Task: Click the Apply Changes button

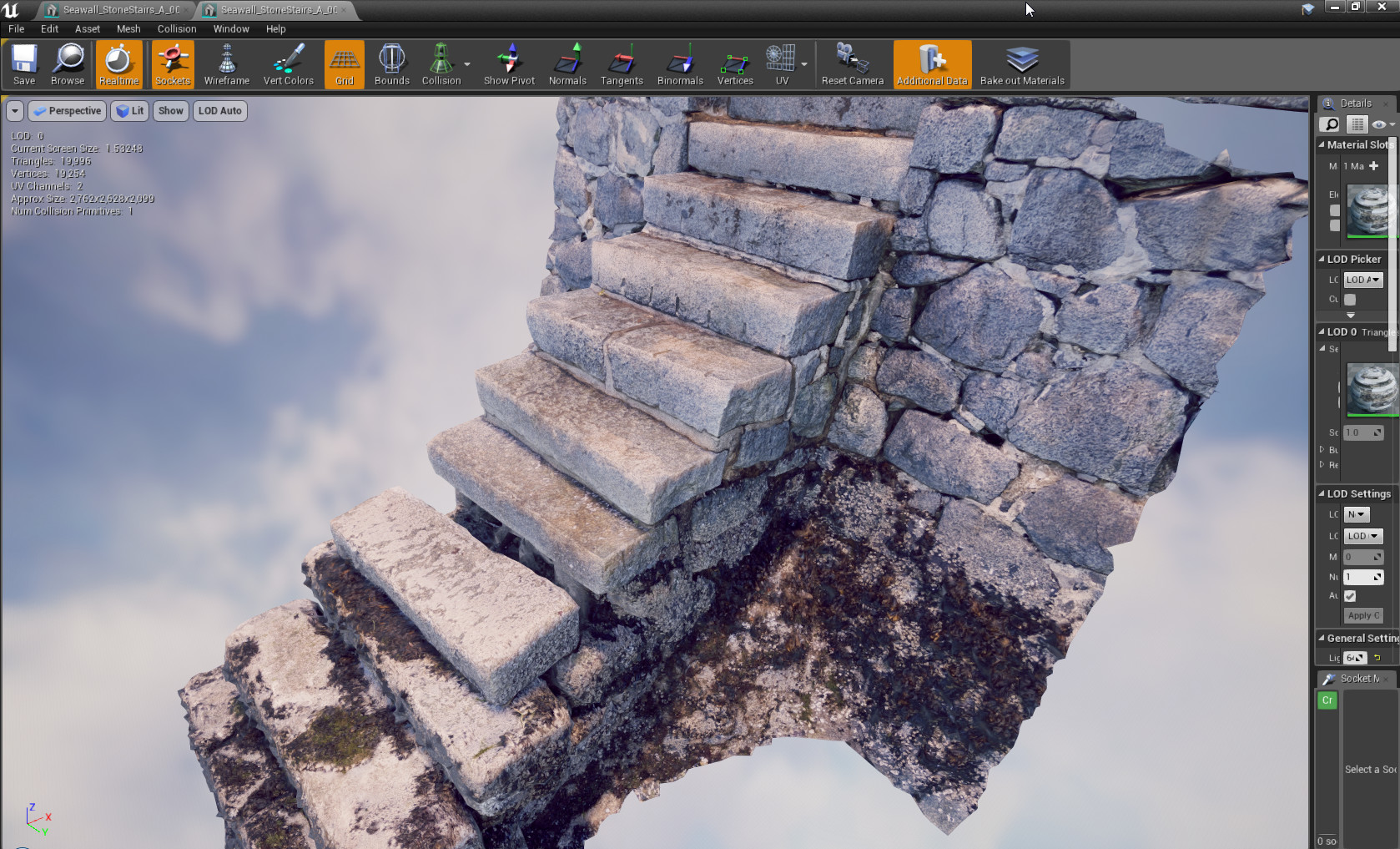Action: coord(1363,615)
